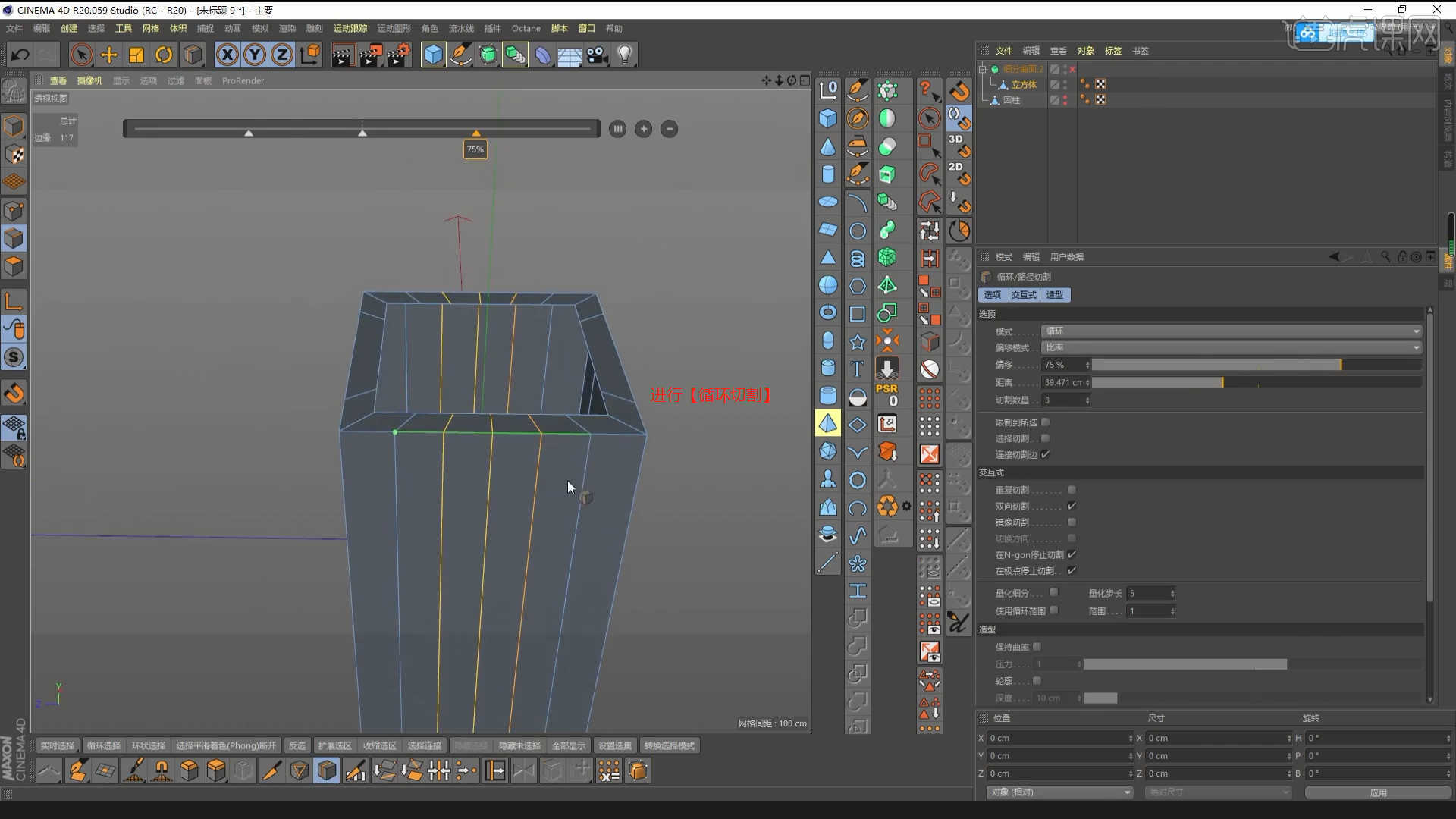Add a Cube primitive from toolbar
Viewport: 1456px width, 819px height.
tap(433, 55)
